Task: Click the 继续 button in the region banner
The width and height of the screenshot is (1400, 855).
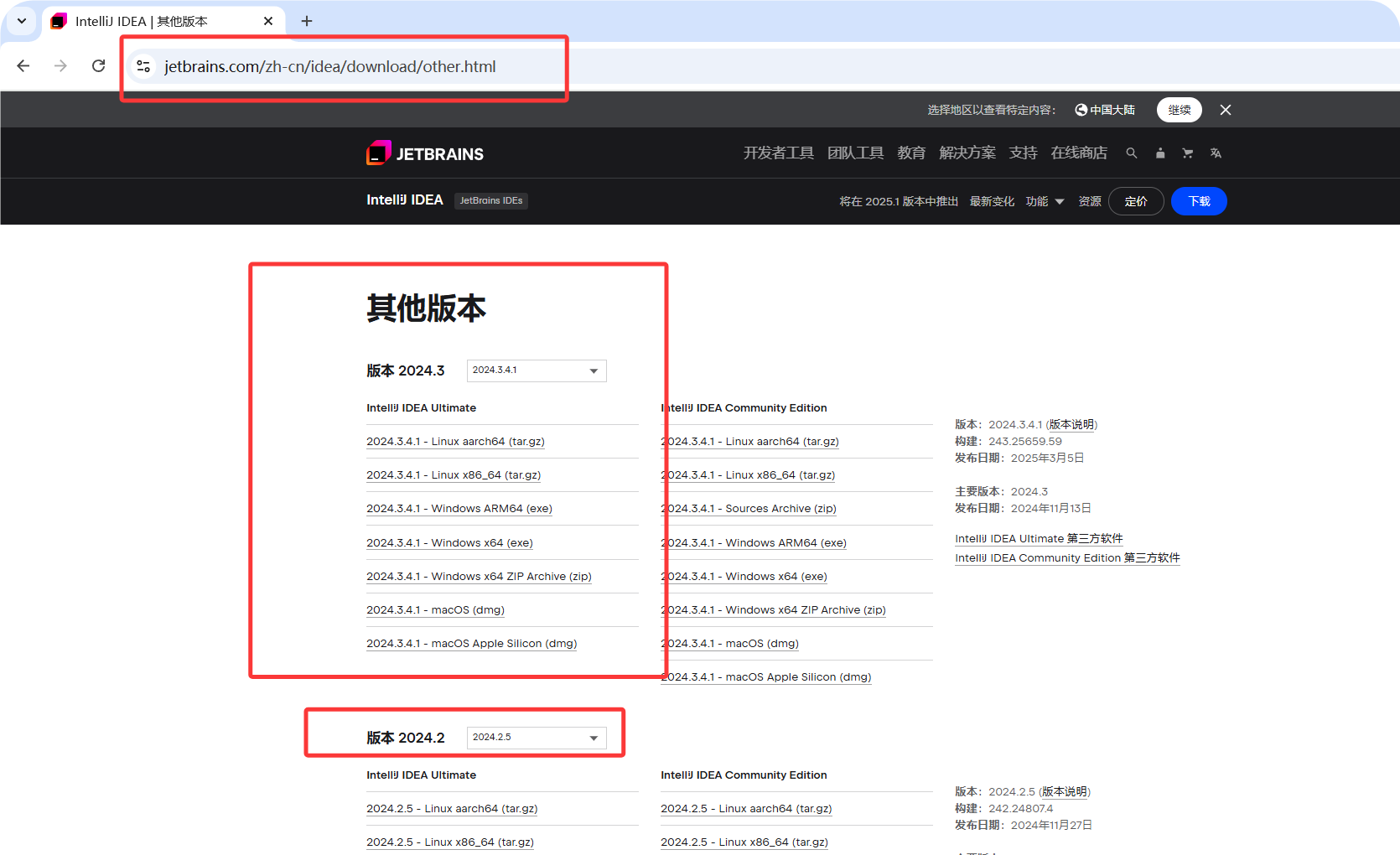Action: coord(1179,109)
